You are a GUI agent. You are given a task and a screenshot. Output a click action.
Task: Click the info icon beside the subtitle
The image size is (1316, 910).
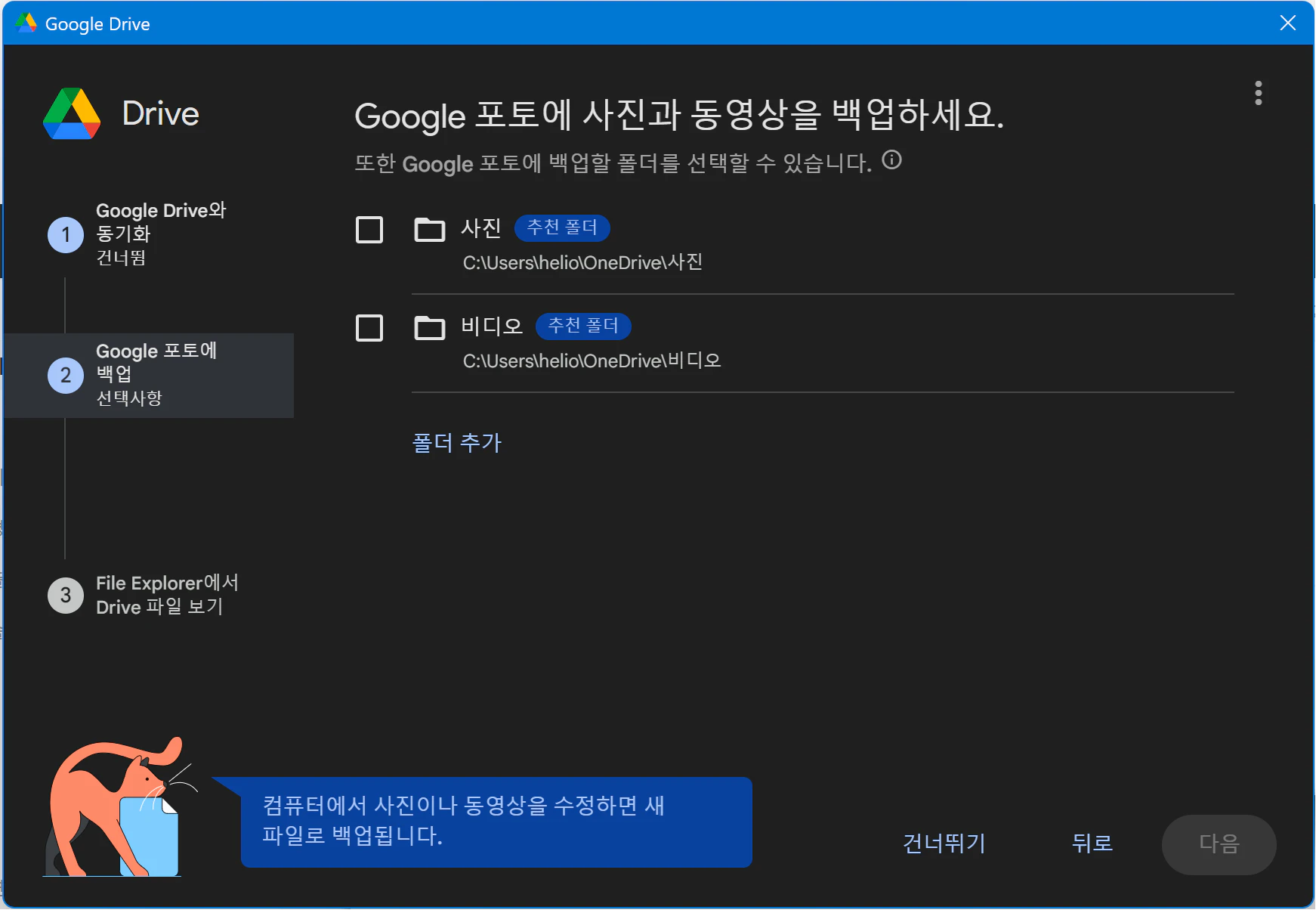[892, 160]
